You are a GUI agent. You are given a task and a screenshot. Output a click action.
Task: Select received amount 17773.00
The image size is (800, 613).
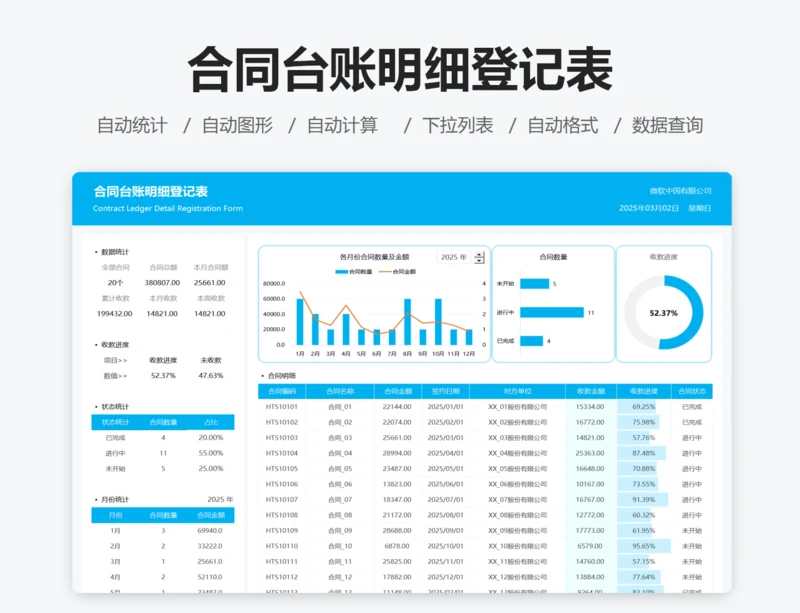(x=590, y=531)
